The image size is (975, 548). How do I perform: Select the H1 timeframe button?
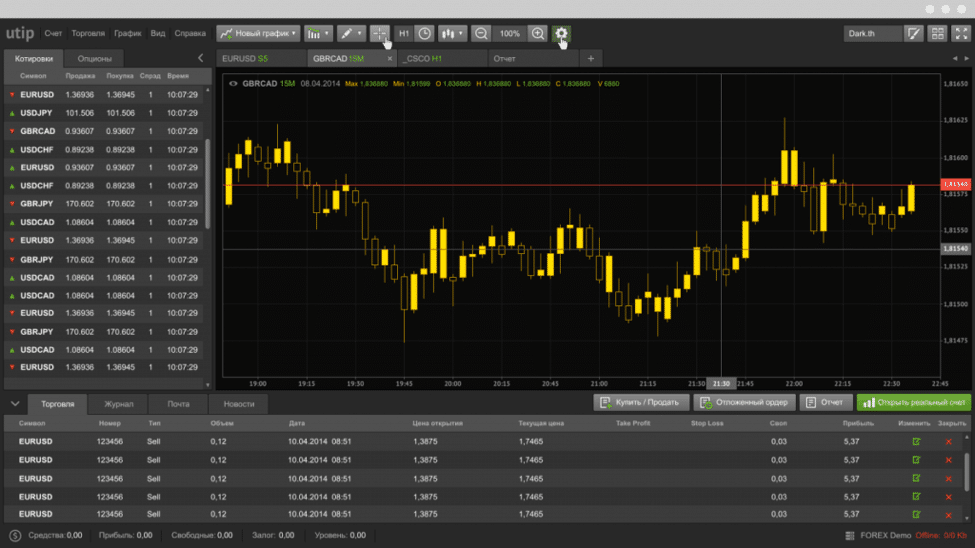point(404,34)
